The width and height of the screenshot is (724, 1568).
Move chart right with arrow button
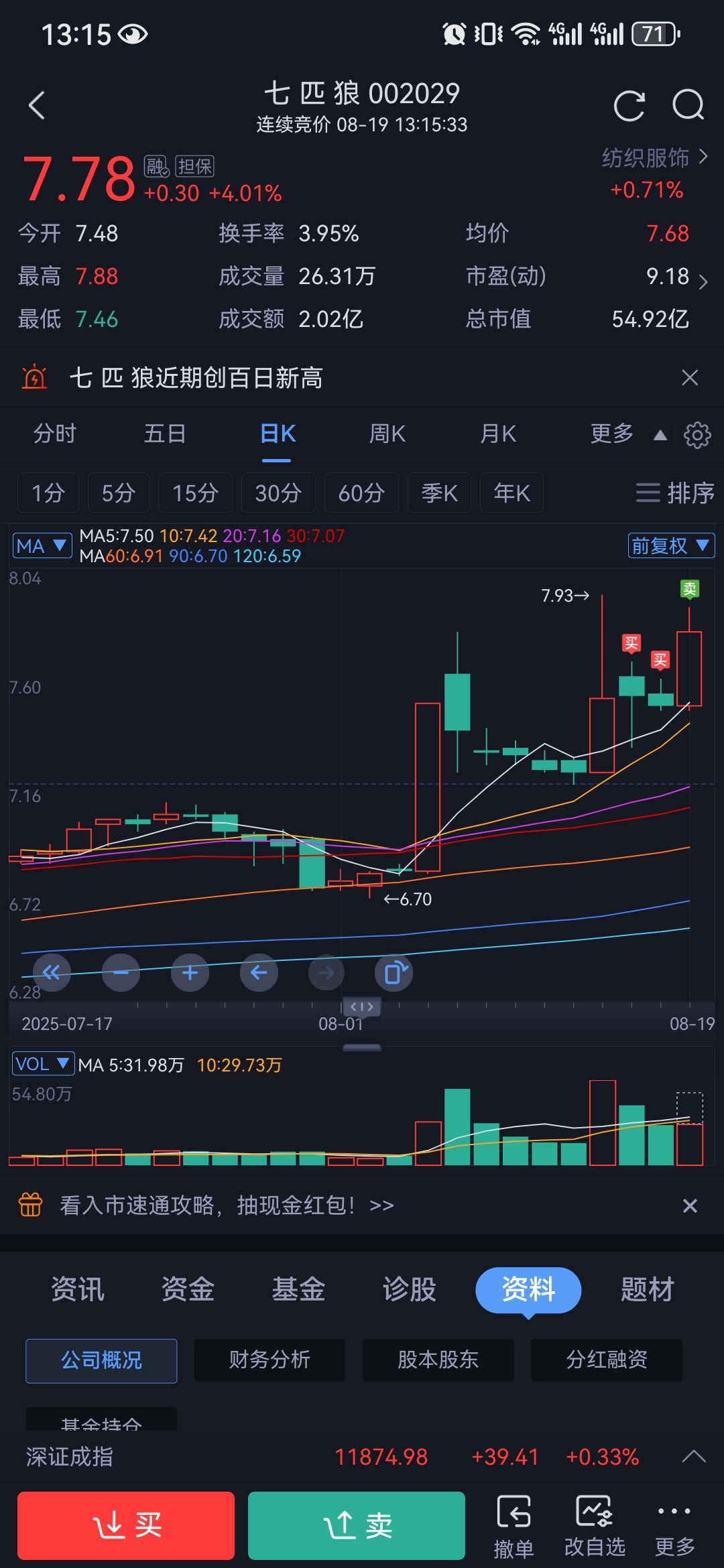(326, 972)
